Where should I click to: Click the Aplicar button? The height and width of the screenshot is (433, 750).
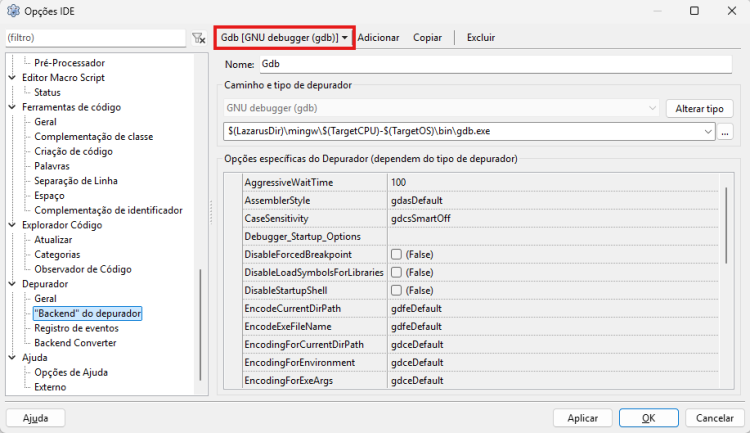(x=583, y=418)
